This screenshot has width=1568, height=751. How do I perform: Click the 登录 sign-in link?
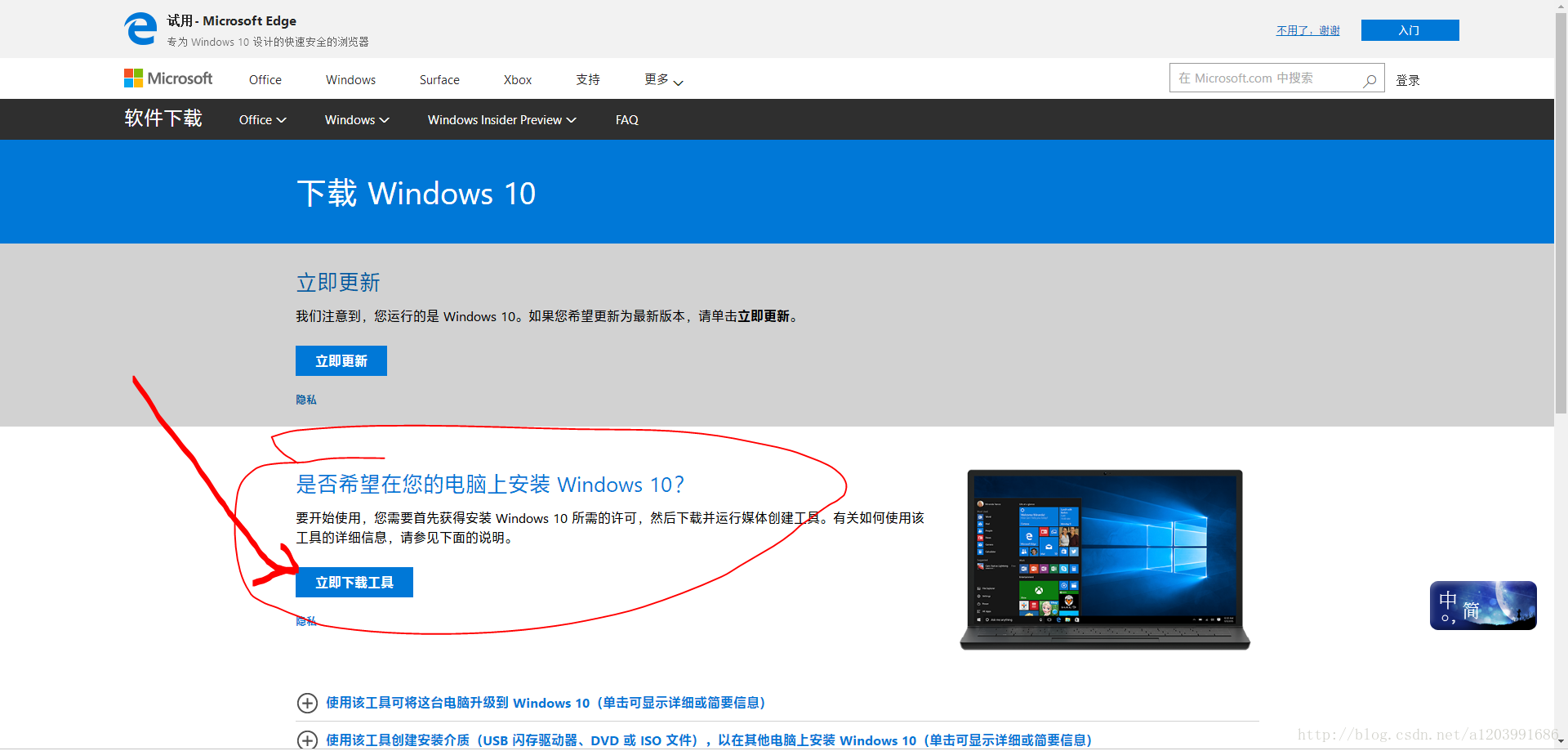pos(1407,80)
